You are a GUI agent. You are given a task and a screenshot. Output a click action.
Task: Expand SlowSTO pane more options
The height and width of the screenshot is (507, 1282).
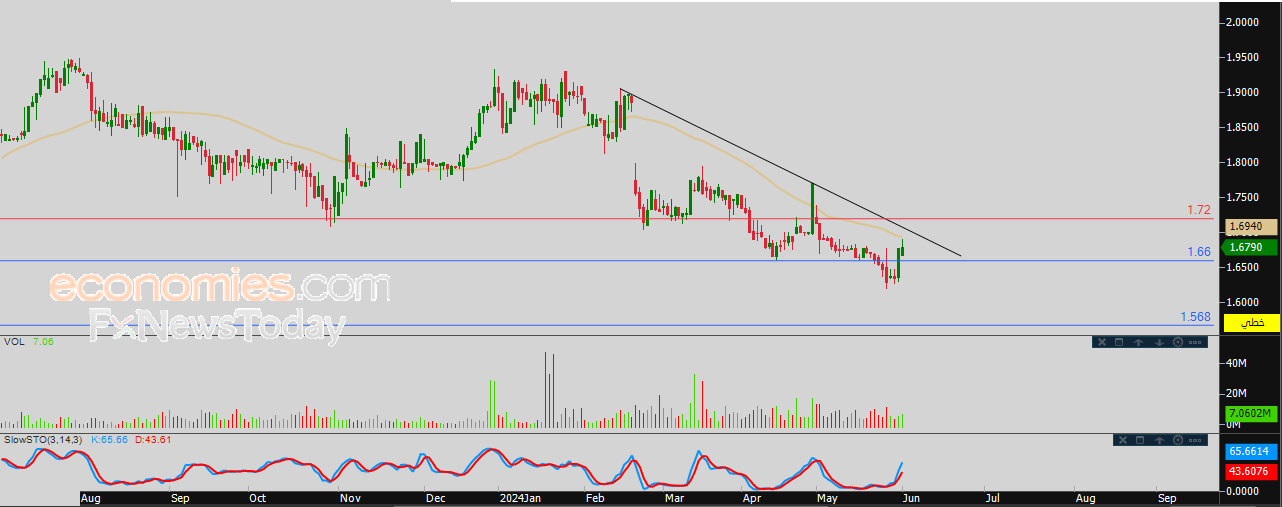click(x=1195, y=440)
